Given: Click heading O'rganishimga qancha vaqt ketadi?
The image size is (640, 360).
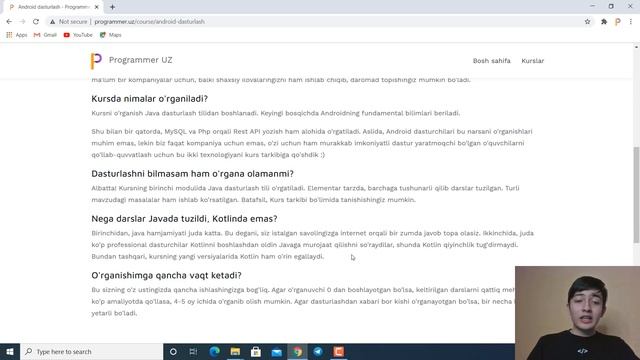Looking at the screenshot, I should point(167,276).
